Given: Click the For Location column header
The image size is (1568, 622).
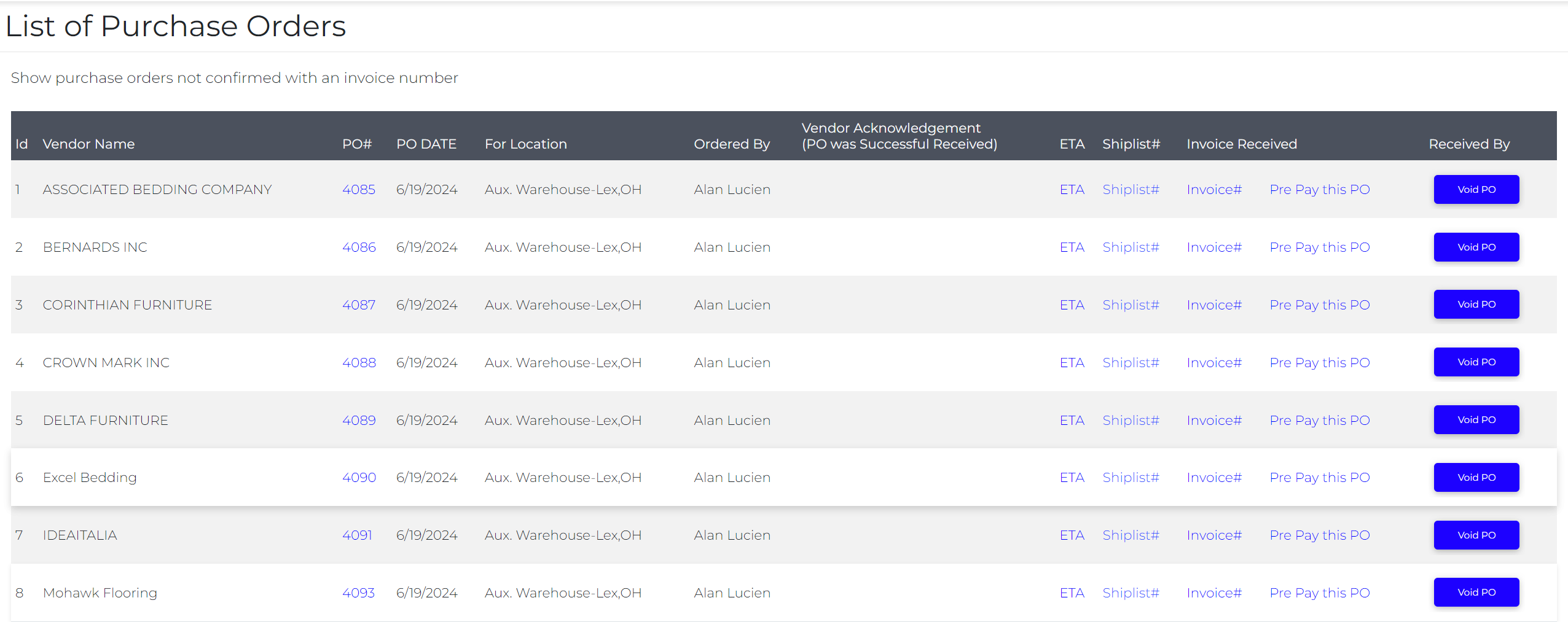Looking at the screenshot, I should pyautogui.click(x=526, y=144).
